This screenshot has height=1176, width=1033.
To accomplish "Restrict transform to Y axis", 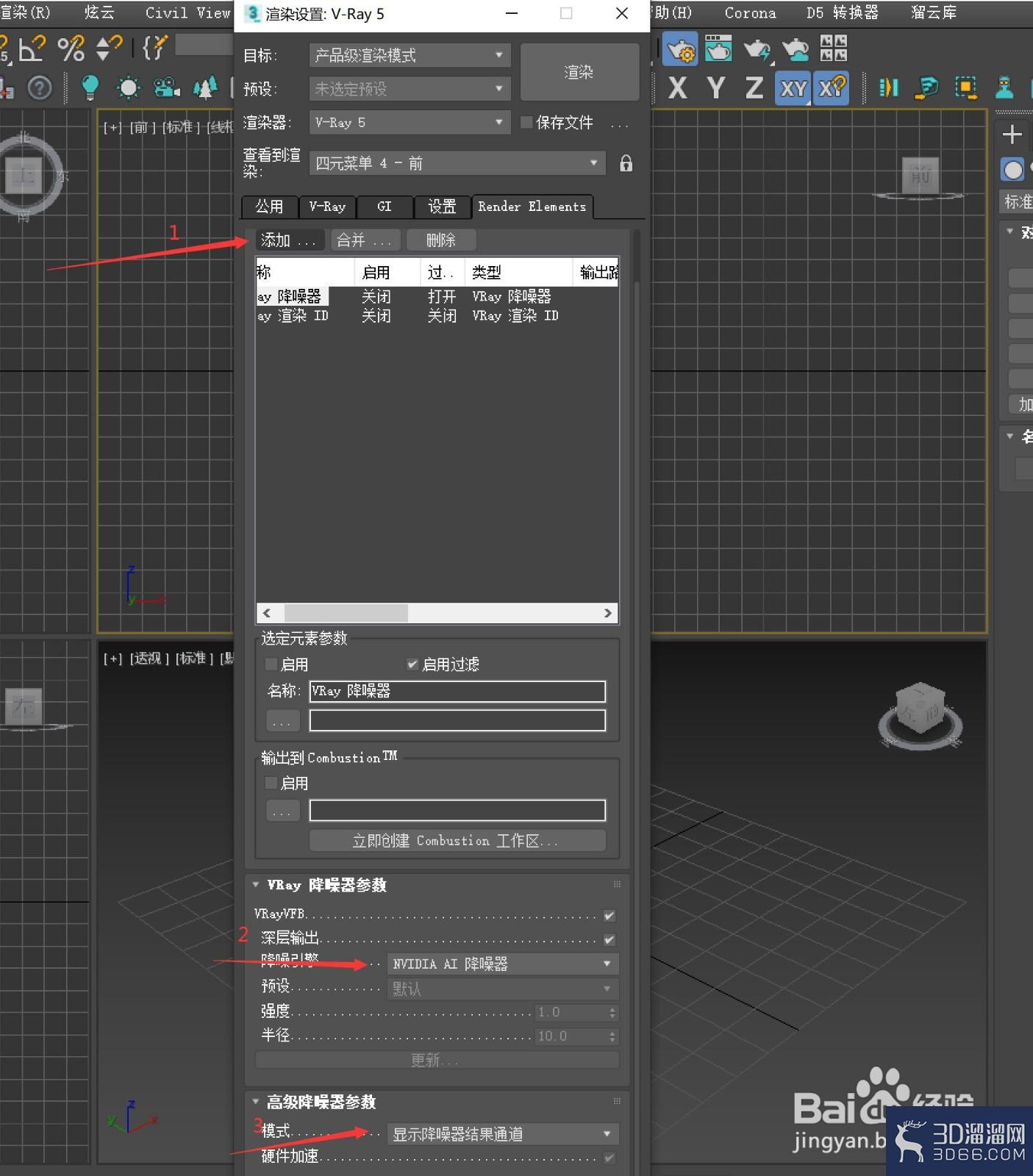I will point(716,88).
